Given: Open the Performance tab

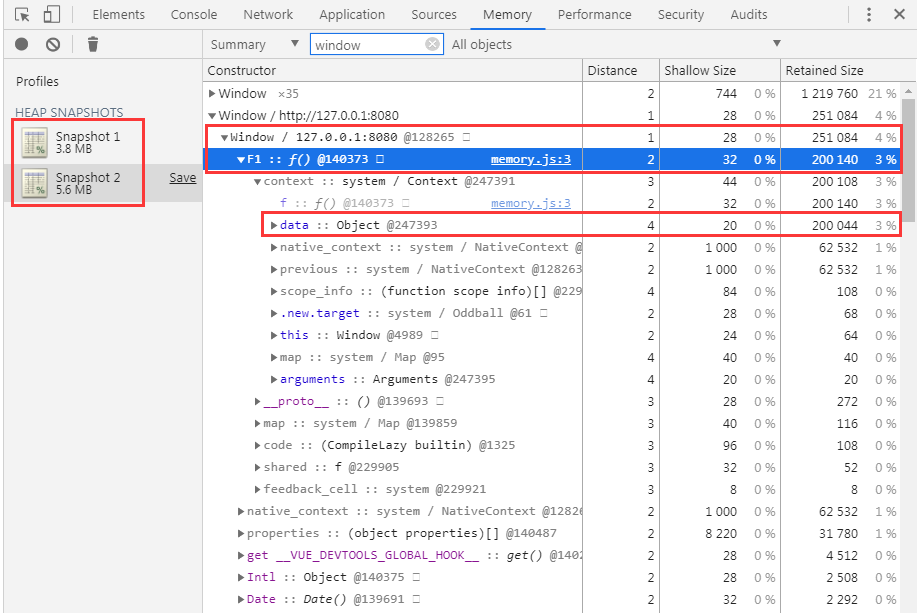Looking at the screenshot, I should click(594, 15).
